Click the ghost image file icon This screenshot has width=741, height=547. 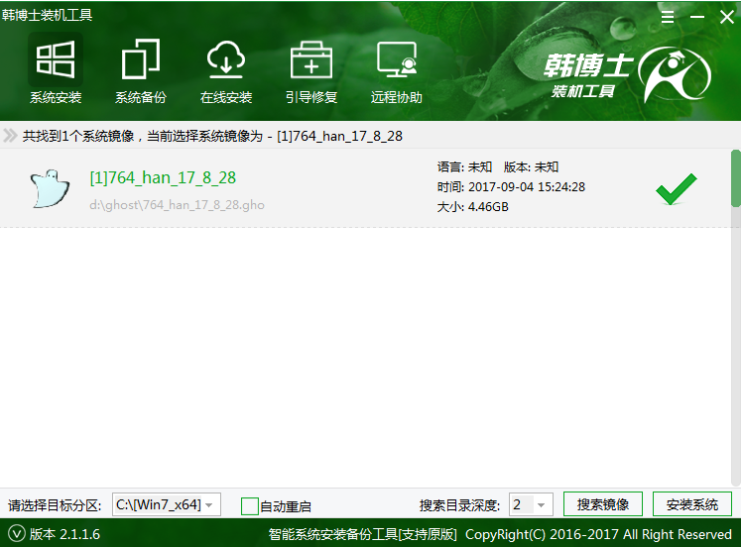pos(50,188)
